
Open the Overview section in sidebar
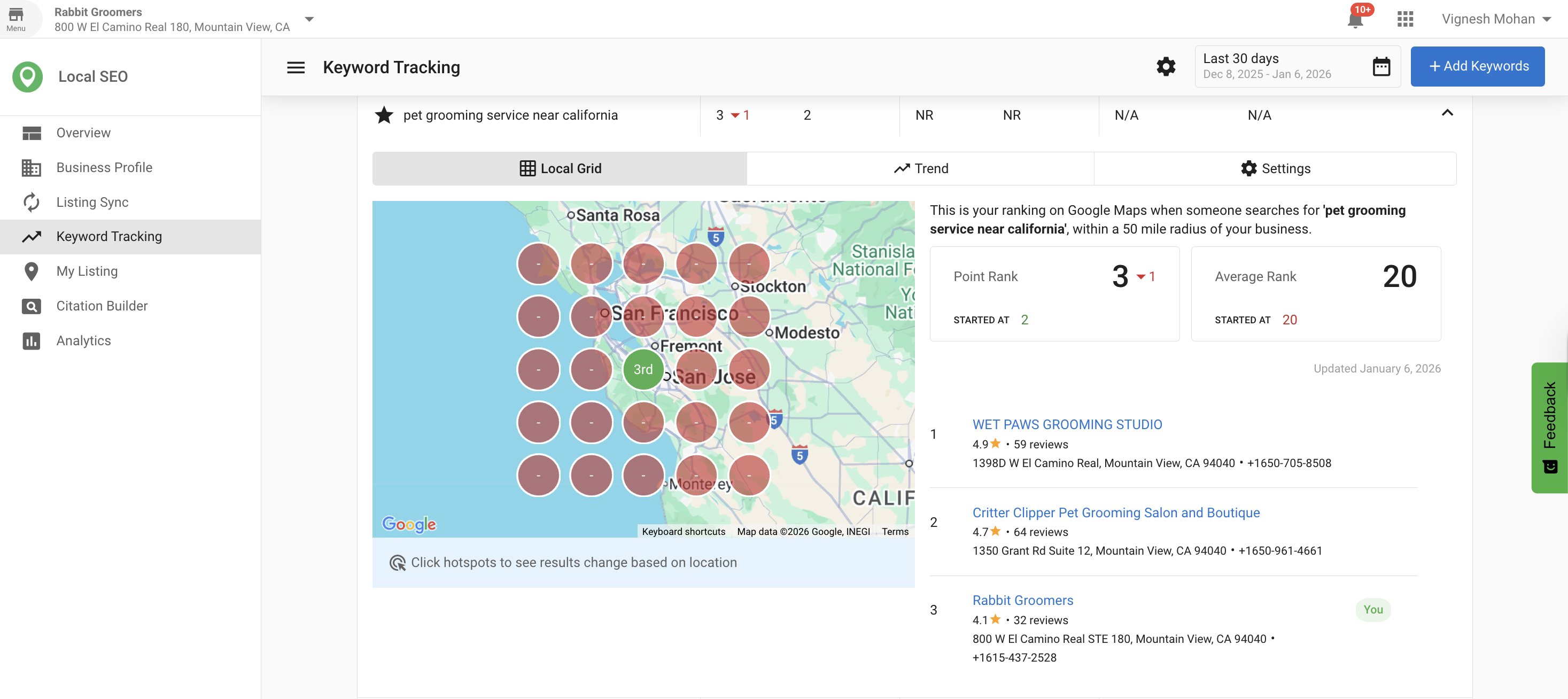click(83, 132)
